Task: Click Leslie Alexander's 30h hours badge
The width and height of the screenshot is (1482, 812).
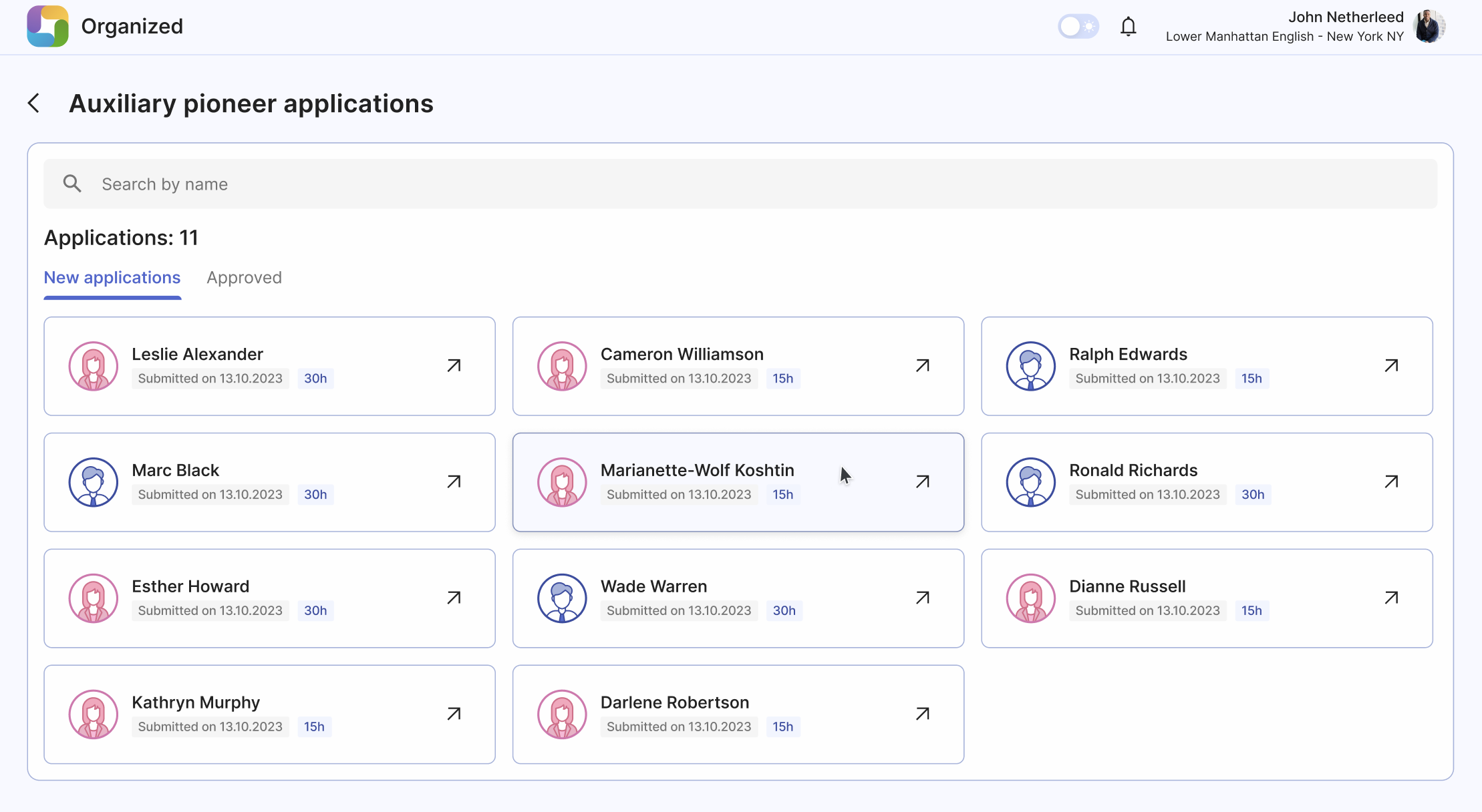Action: coord(315,378)
